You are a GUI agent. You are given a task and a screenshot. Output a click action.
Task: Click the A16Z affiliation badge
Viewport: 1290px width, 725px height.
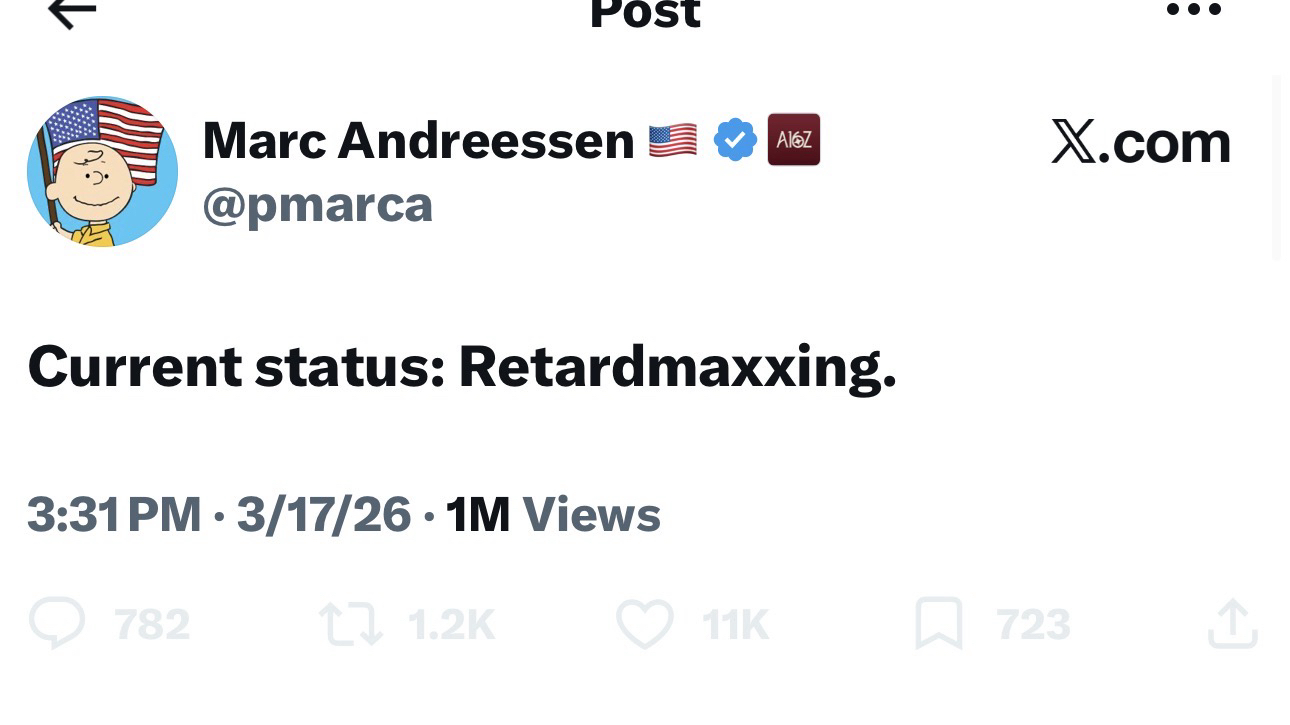(x=793, y=139)
